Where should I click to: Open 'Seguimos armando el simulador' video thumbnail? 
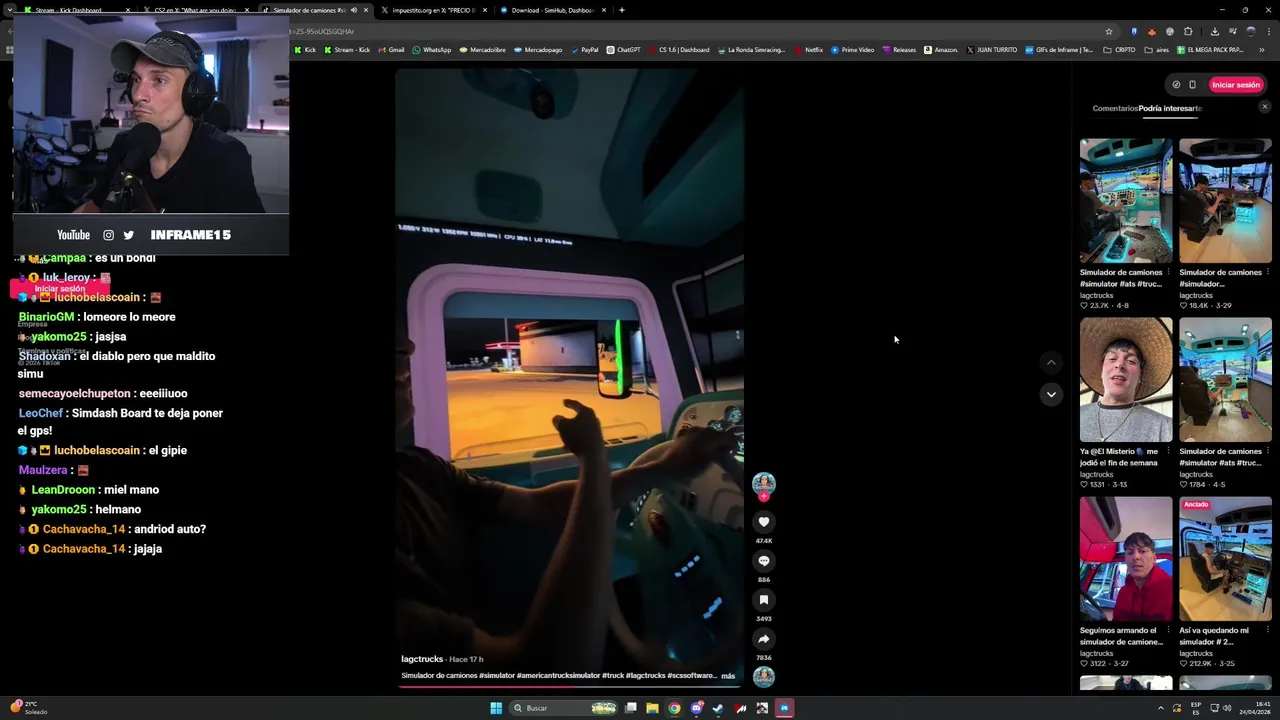click(x=1126, y=559)
